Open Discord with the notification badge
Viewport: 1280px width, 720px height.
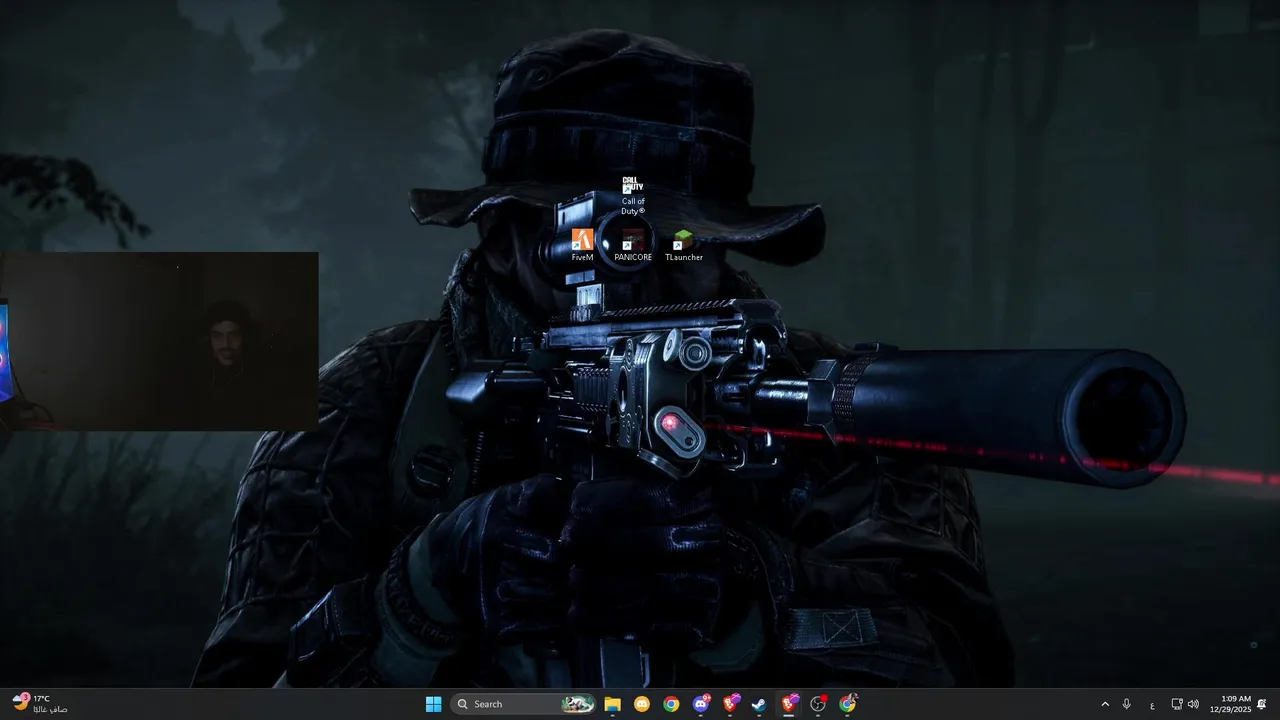[701, 704]
